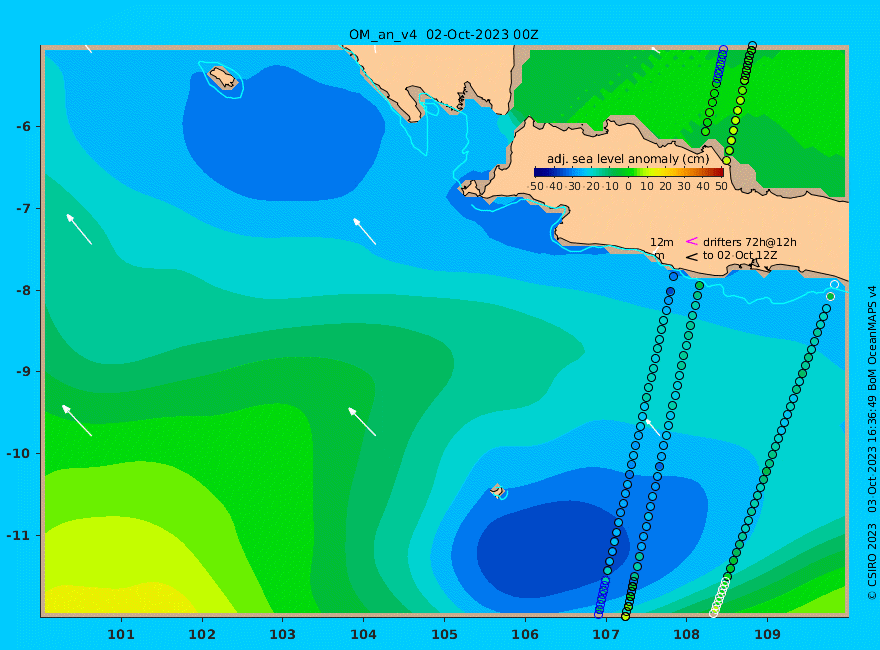The height and width of the screenshot is (650, 880).
Task: Click the white current arrow near 7°S 104°E
Action: 364,231
